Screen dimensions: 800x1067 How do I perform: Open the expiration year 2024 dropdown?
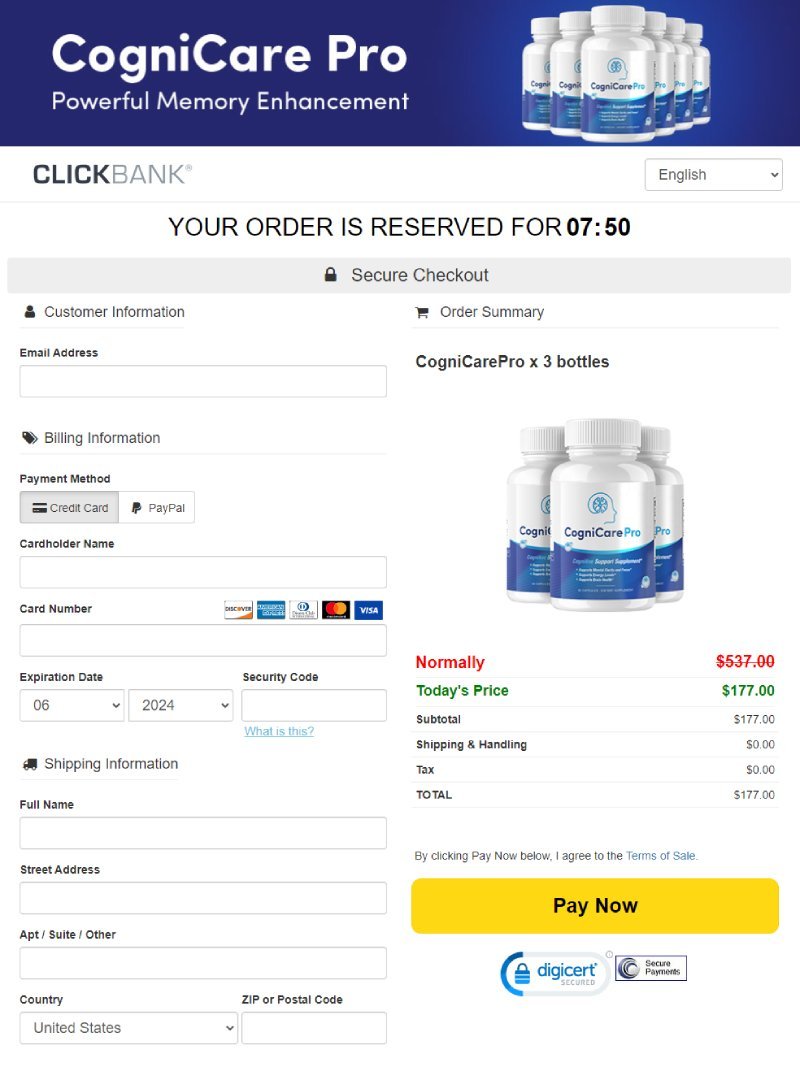coord(181,706)
